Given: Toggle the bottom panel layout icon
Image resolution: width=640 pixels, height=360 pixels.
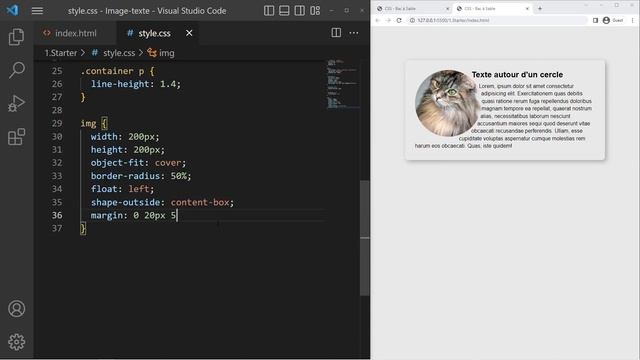Looking at the screenshot, I should coord(284,11).
